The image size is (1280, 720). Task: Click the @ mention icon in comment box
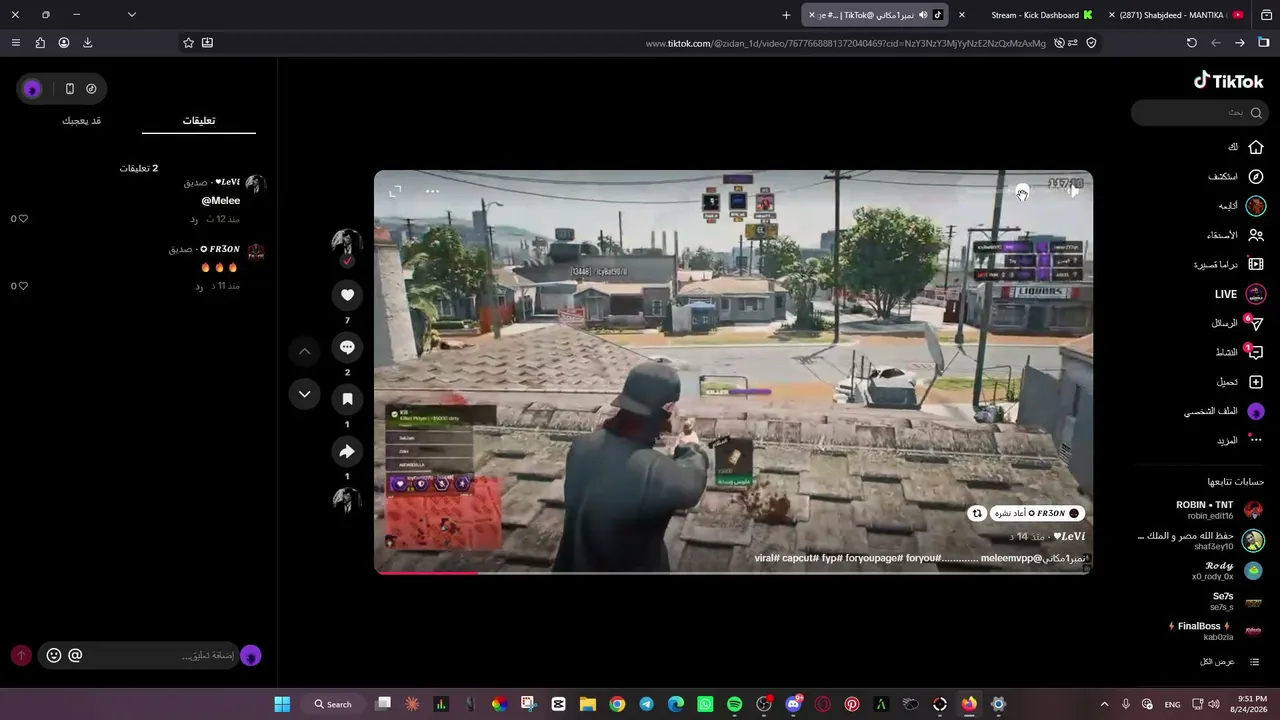(75, 655)
